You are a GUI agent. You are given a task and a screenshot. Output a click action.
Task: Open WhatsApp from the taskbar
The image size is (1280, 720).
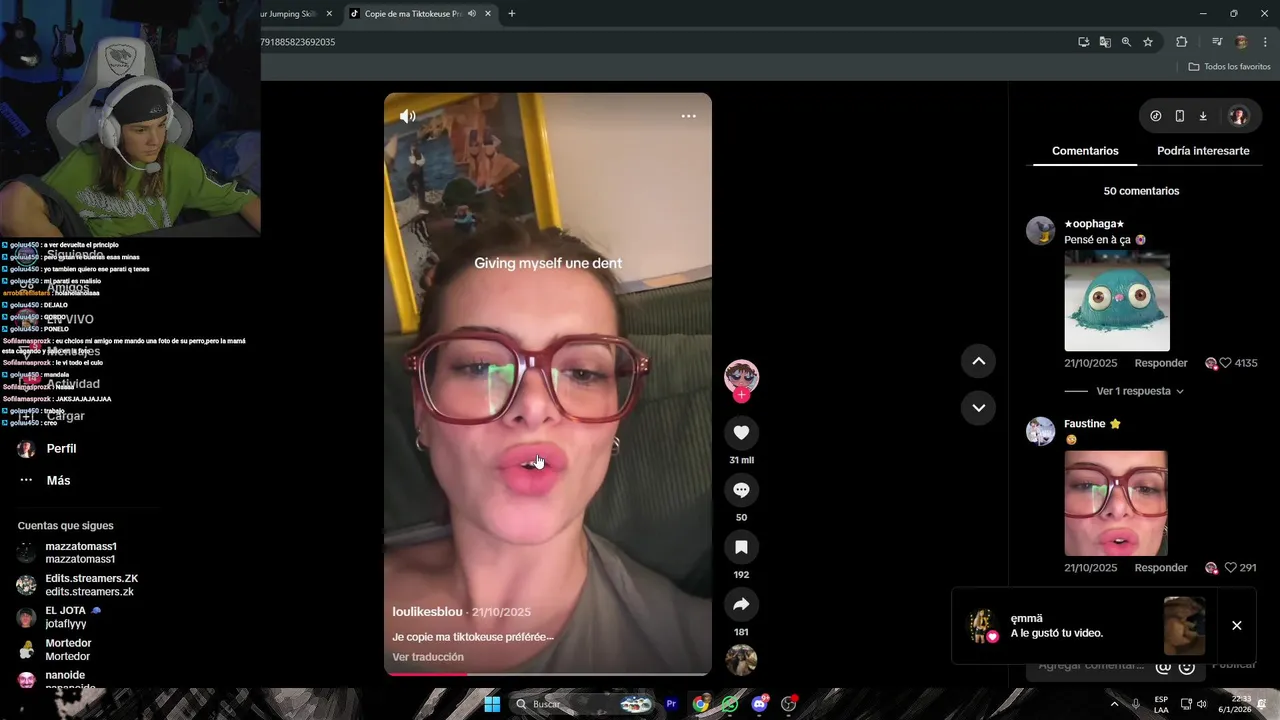[x=730, y=704]
